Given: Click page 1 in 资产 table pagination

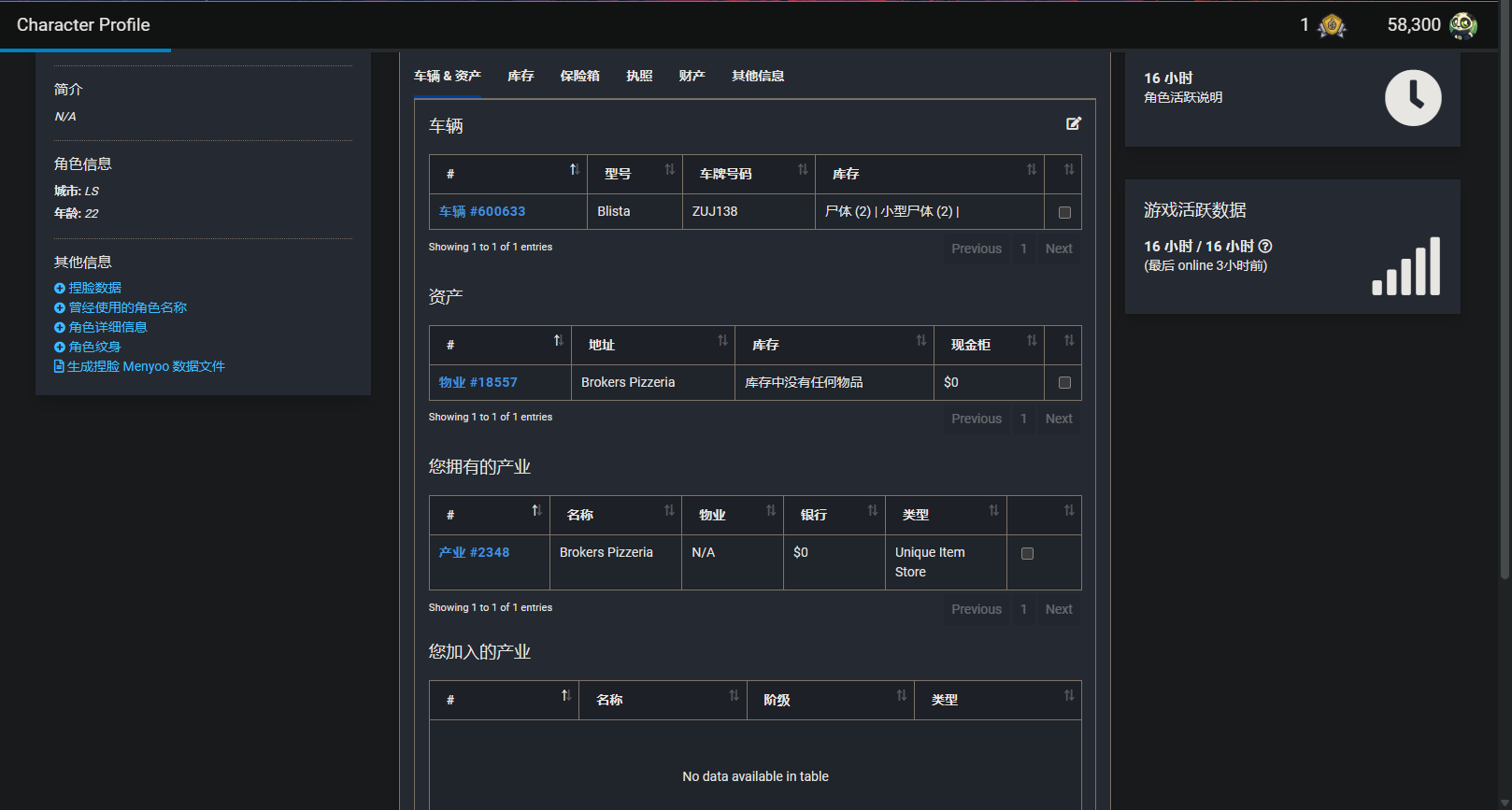Looking at the screenshot, I should pyautogui.click(x=1023, y=419).
